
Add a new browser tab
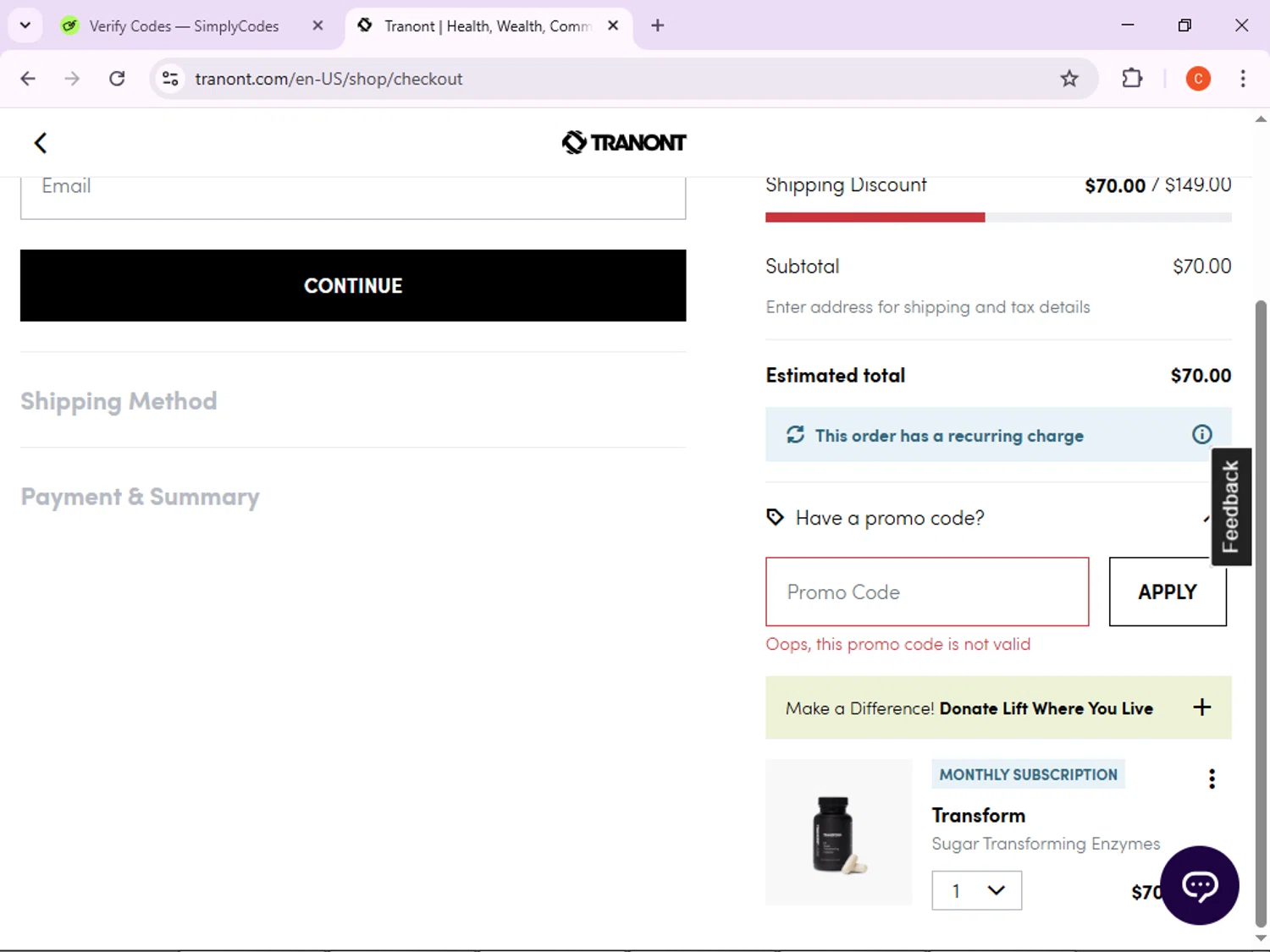[x=657, y=25]
